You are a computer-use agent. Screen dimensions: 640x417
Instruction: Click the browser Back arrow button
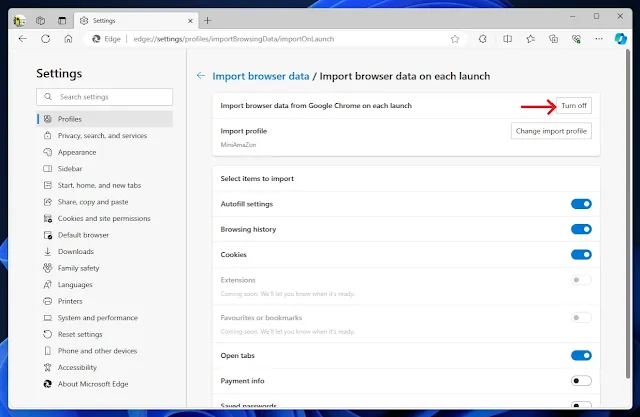pyautogui.click(x=23, y=39)
